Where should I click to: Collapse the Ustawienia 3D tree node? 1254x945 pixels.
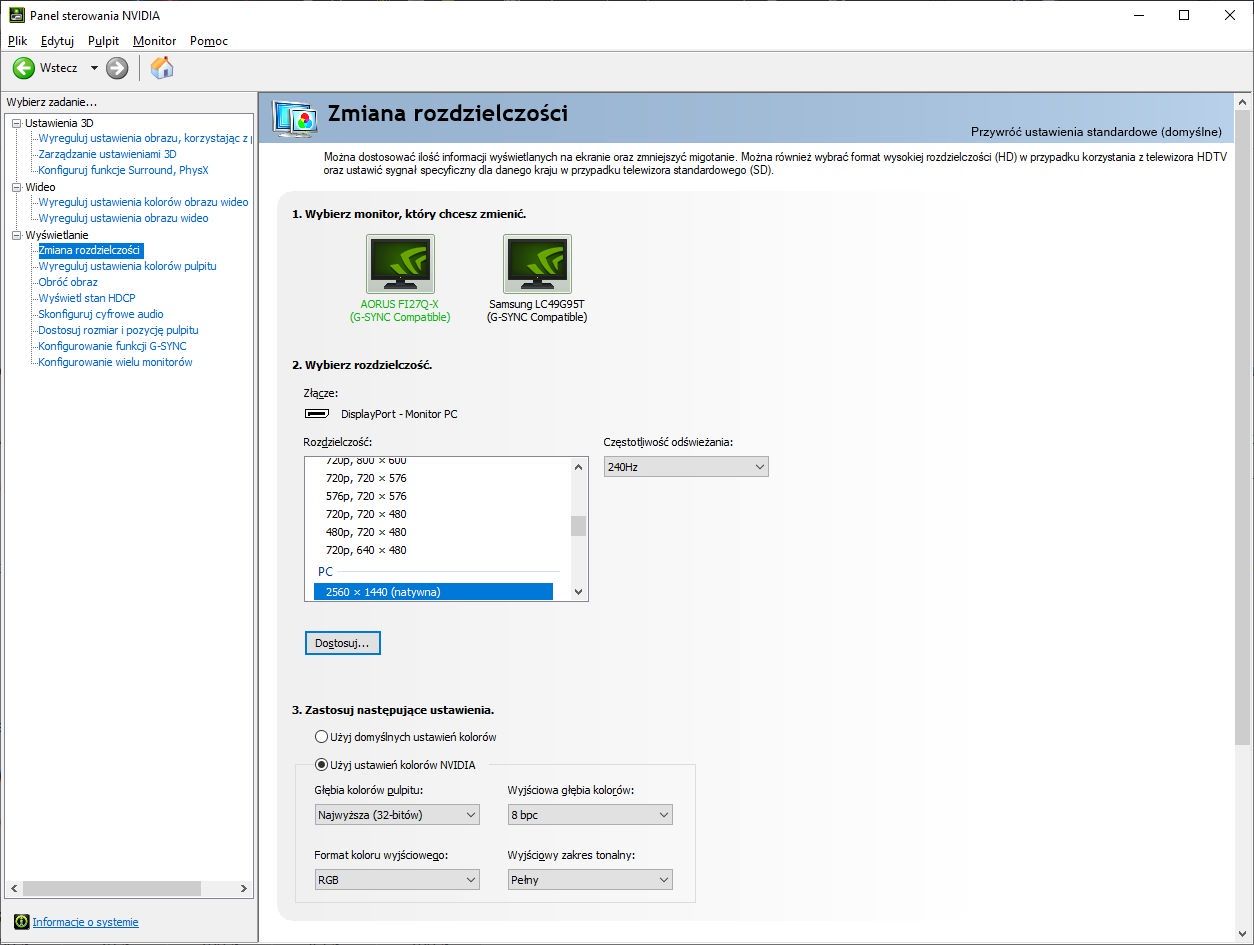(16, 123)
